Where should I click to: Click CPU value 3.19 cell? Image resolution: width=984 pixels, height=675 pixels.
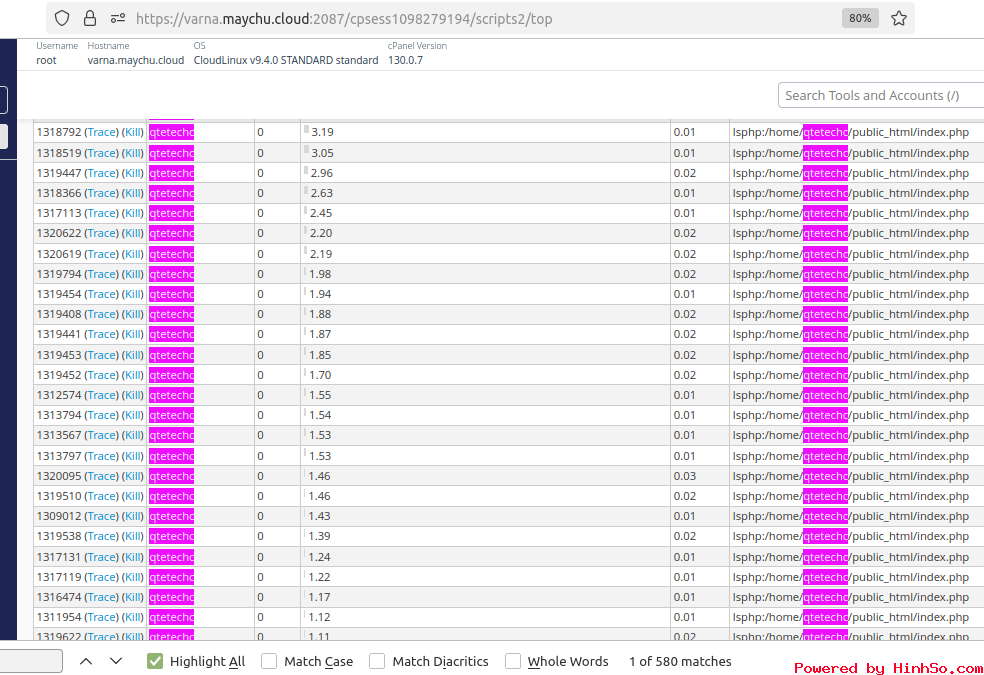[485, 132]
